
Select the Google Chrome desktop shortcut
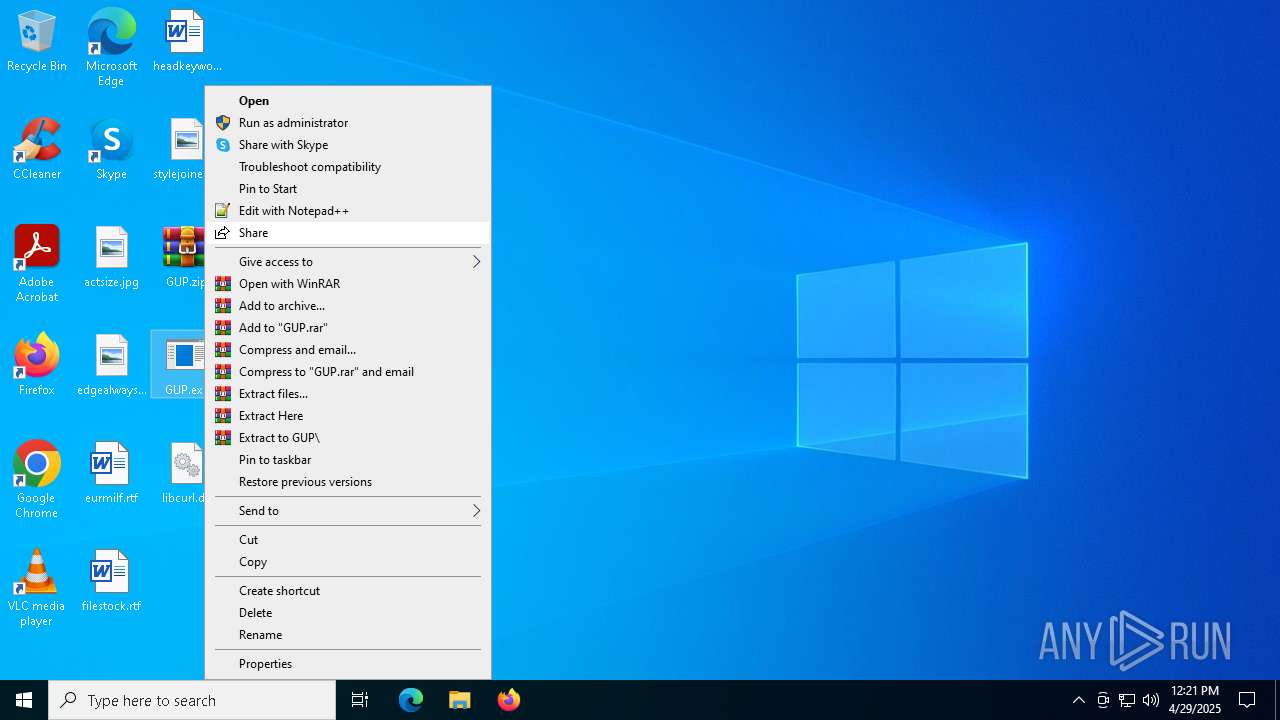[x=37, y=480]
